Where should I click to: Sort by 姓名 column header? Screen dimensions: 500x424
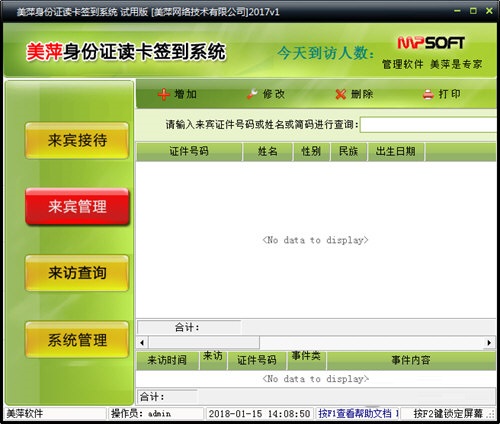pyautogui.click(x=268, y=152)
